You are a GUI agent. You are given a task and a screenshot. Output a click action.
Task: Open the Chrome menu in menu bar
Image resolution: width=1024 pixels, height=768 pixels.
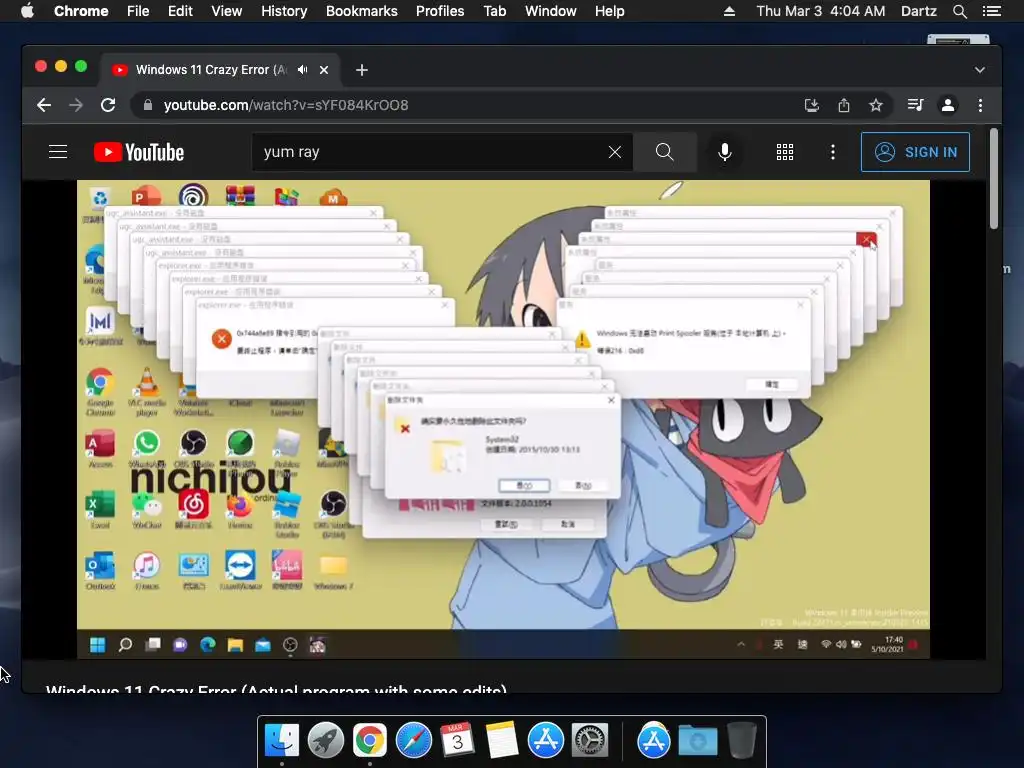81,11
